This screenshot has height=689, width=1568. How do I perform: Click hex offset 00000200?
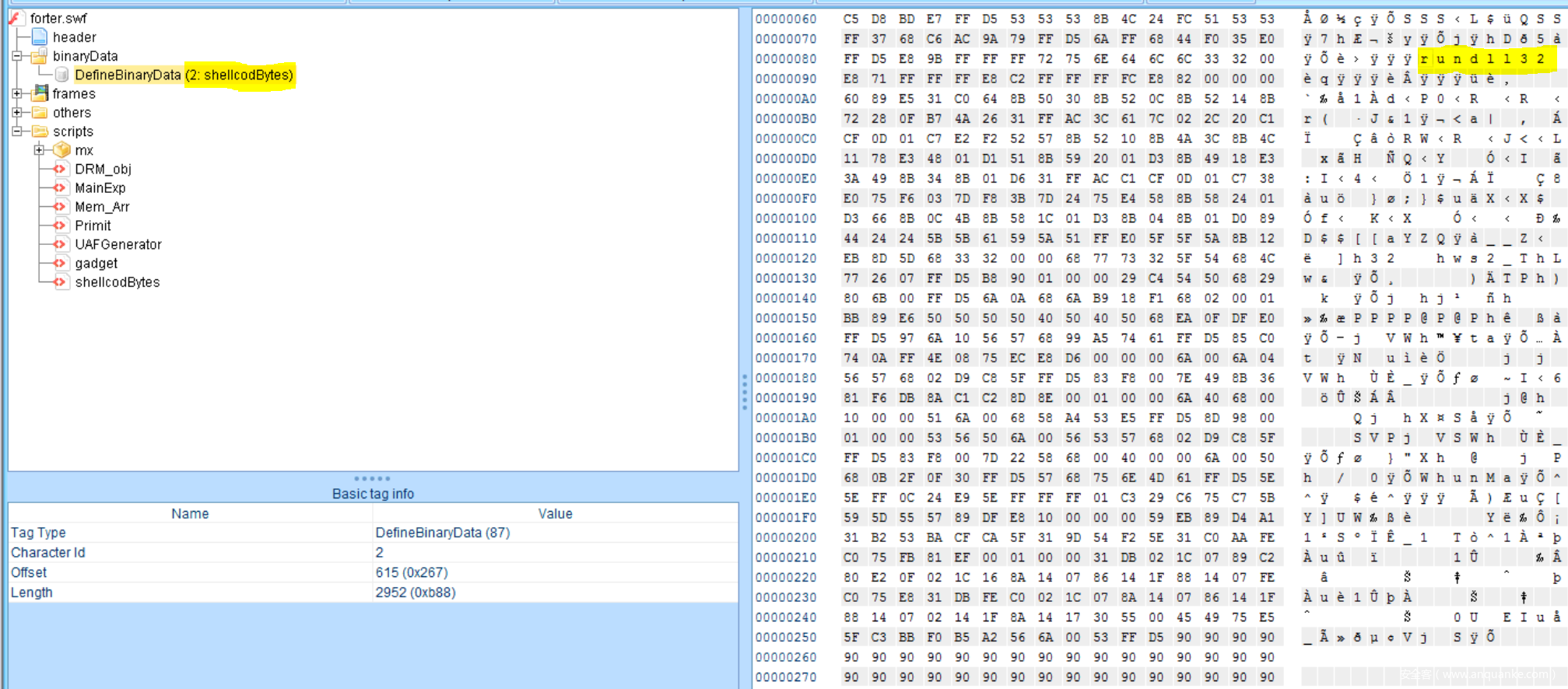(x=786, y=537)
